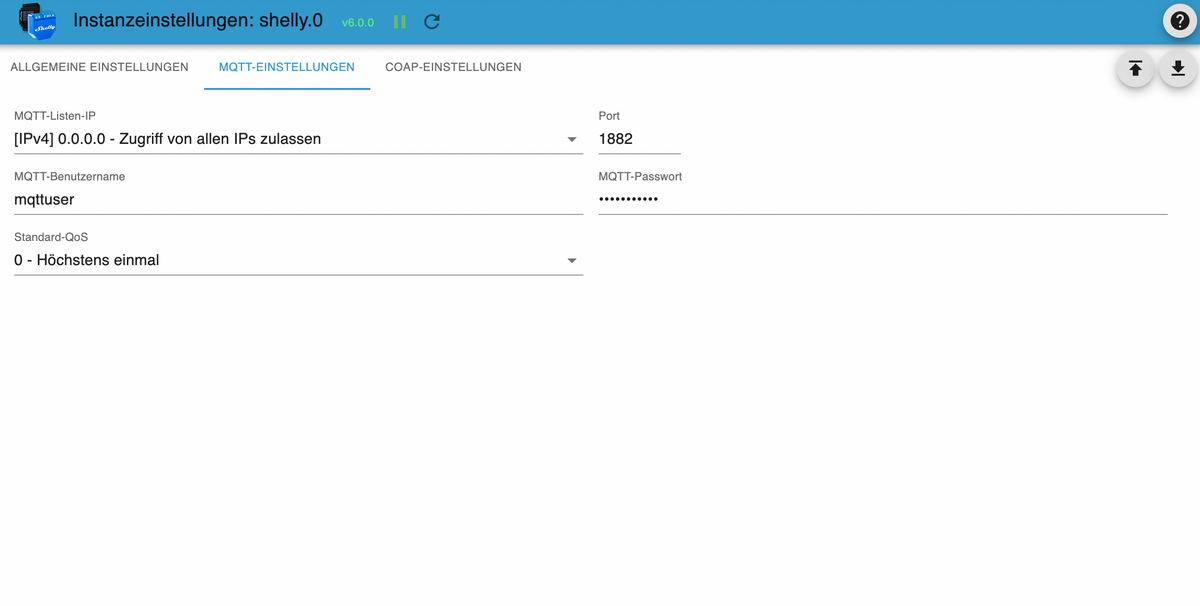Click the Shelly adapter logo
The height and width of the screenshot is (606, 1200).
pos(37,21)
